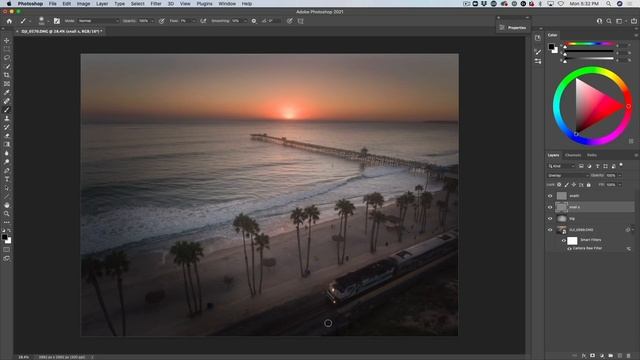Select the Brush tool in the toolbar
640x360 pixels.
click(x=7, y=109)
